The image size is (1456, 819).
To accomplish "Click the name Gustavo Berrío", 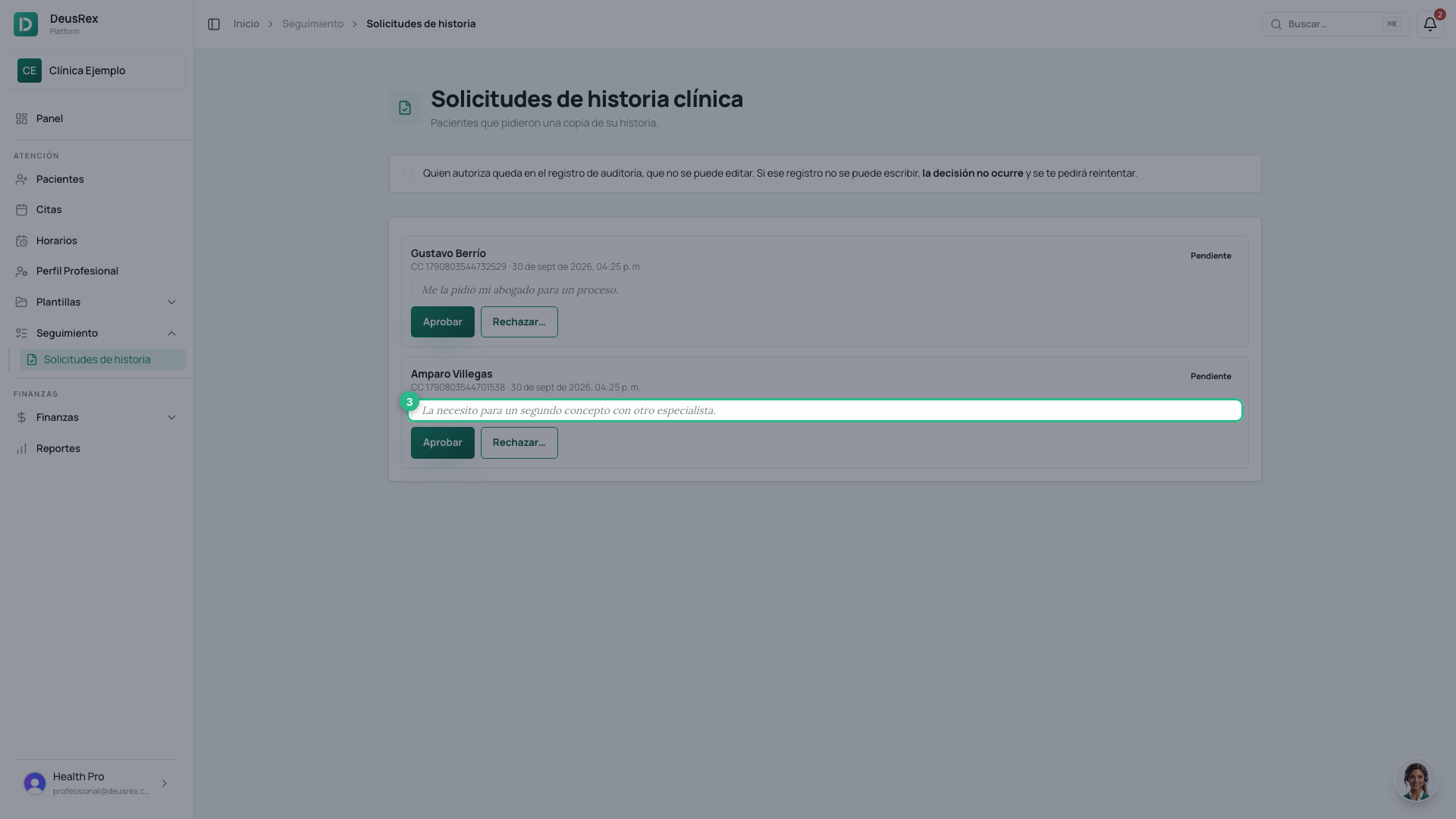I will coord(448,253).
